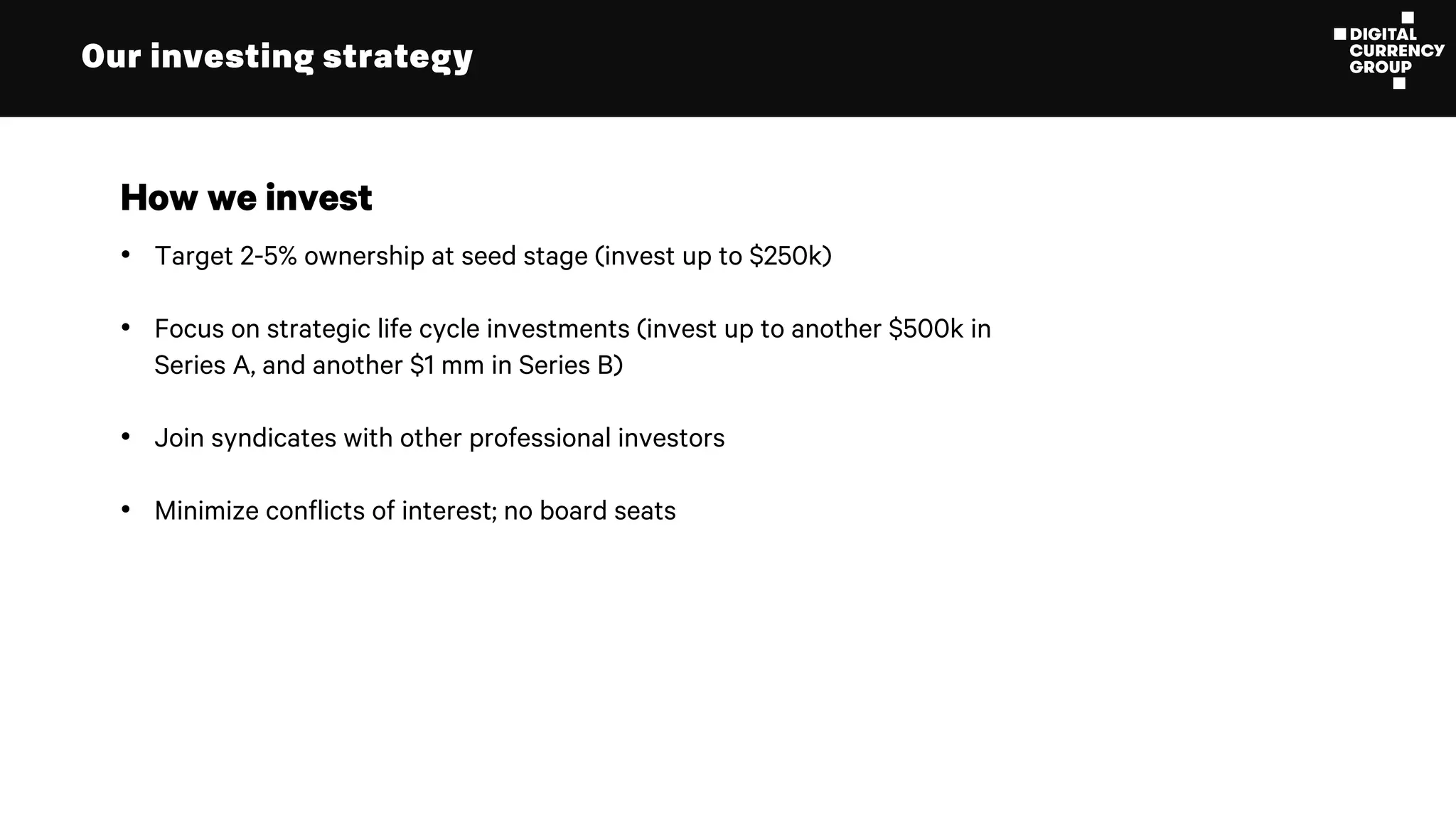Click the 'How we invest' heading
Viewport: 1456px width, 819px height.
coord(246,197)
